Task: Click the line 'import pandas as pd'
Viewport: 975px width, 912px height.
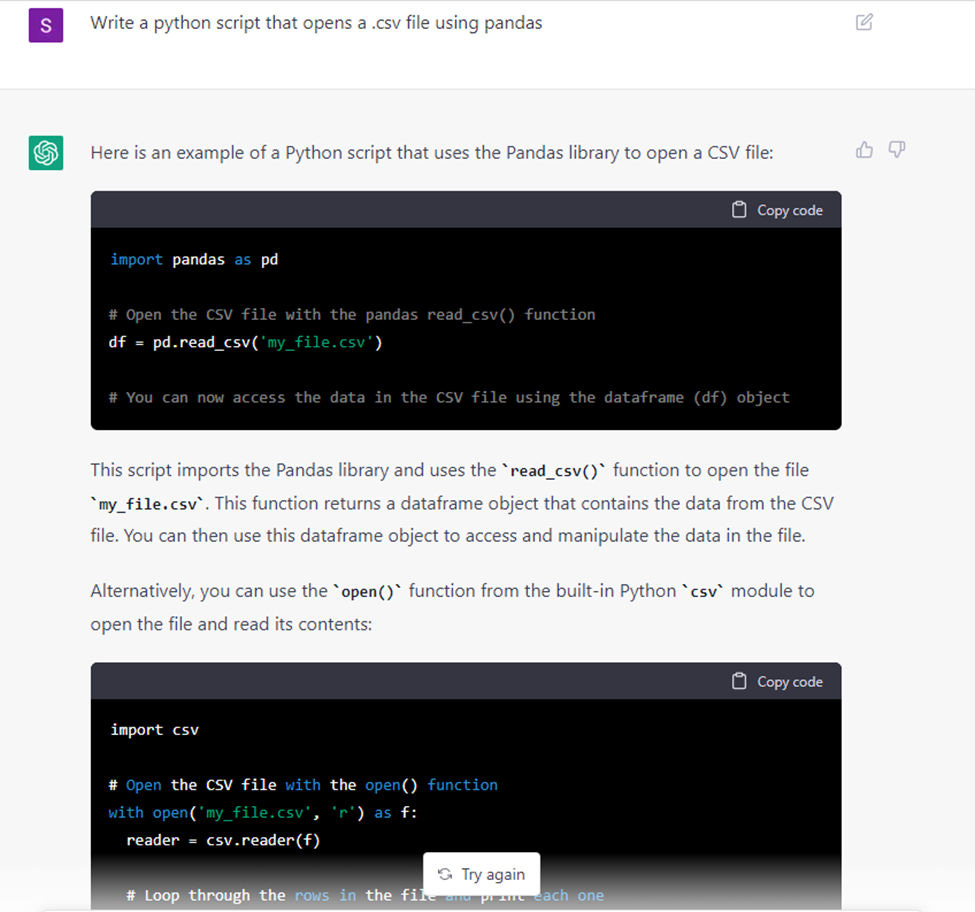Action: click(194, 259)
